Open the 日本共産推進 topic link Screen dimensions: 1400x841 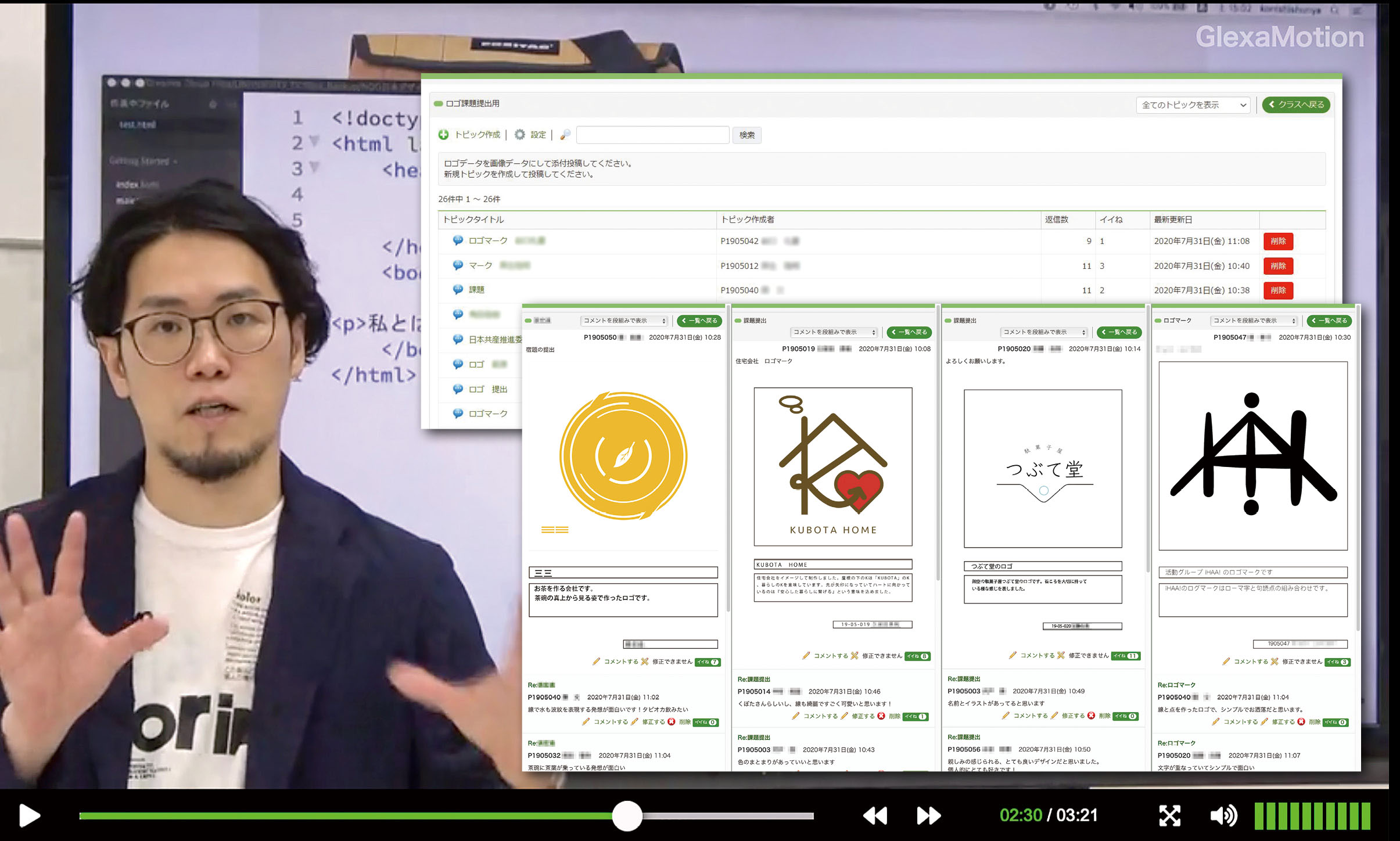pos(495,339)
